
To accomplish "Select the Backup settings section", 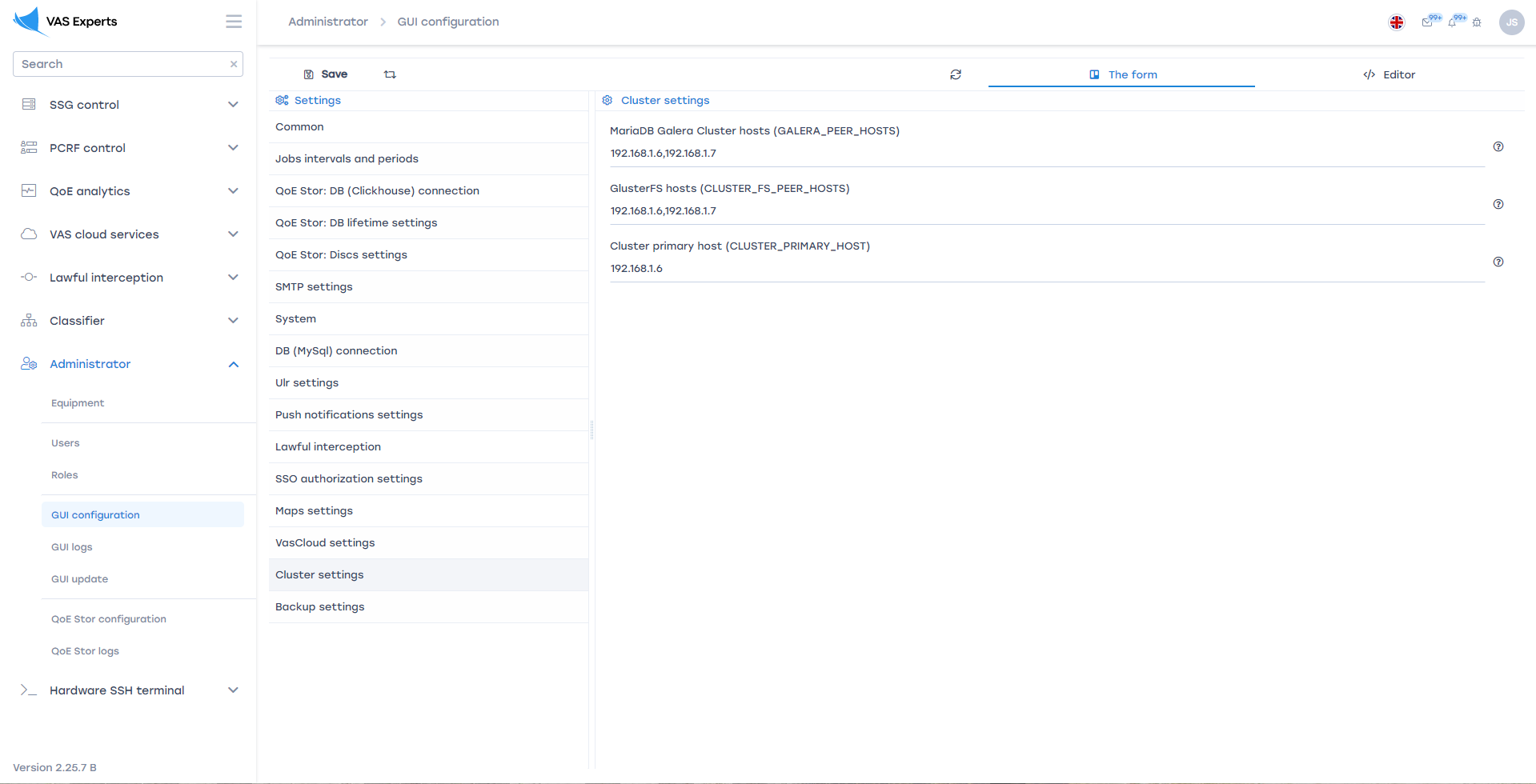I will click(320, 606).
